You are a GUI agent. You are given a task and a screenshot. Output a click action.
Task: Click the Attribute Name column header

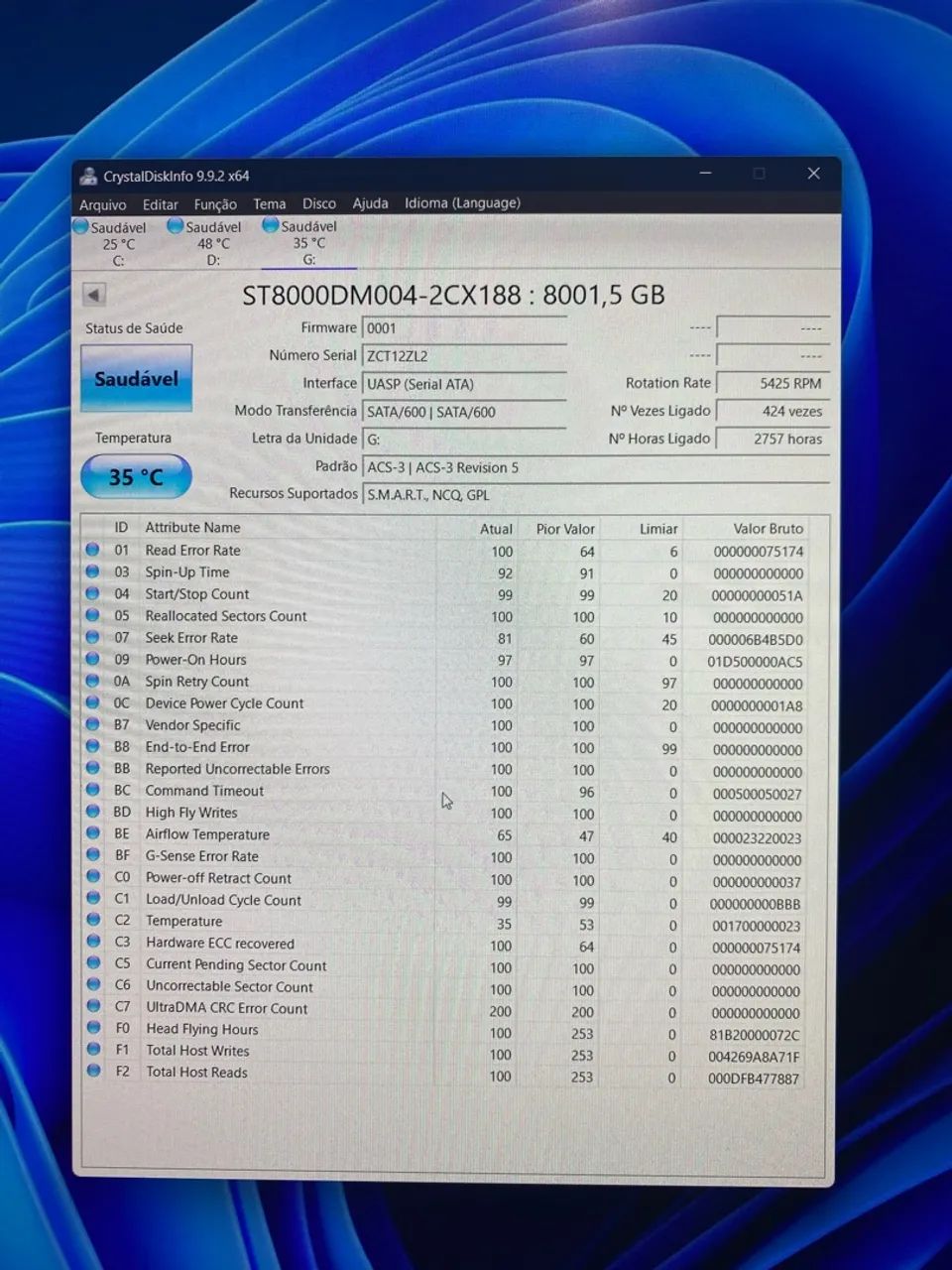click(x=192, y=528)
